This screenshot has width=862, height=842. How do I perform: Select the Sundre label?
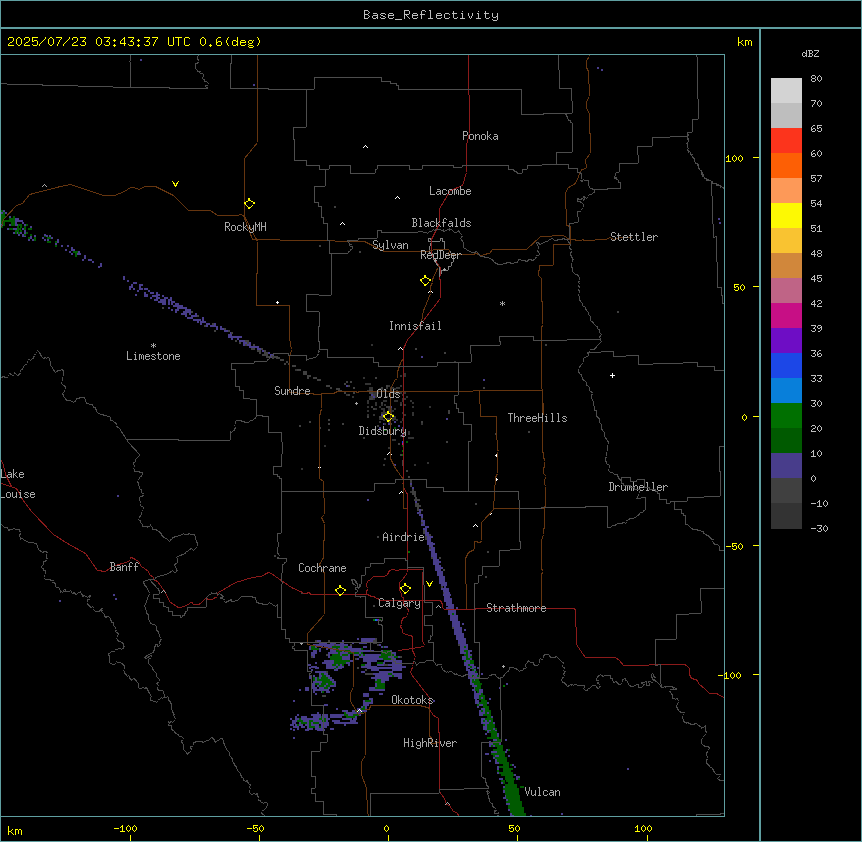[x=292, y=391]
